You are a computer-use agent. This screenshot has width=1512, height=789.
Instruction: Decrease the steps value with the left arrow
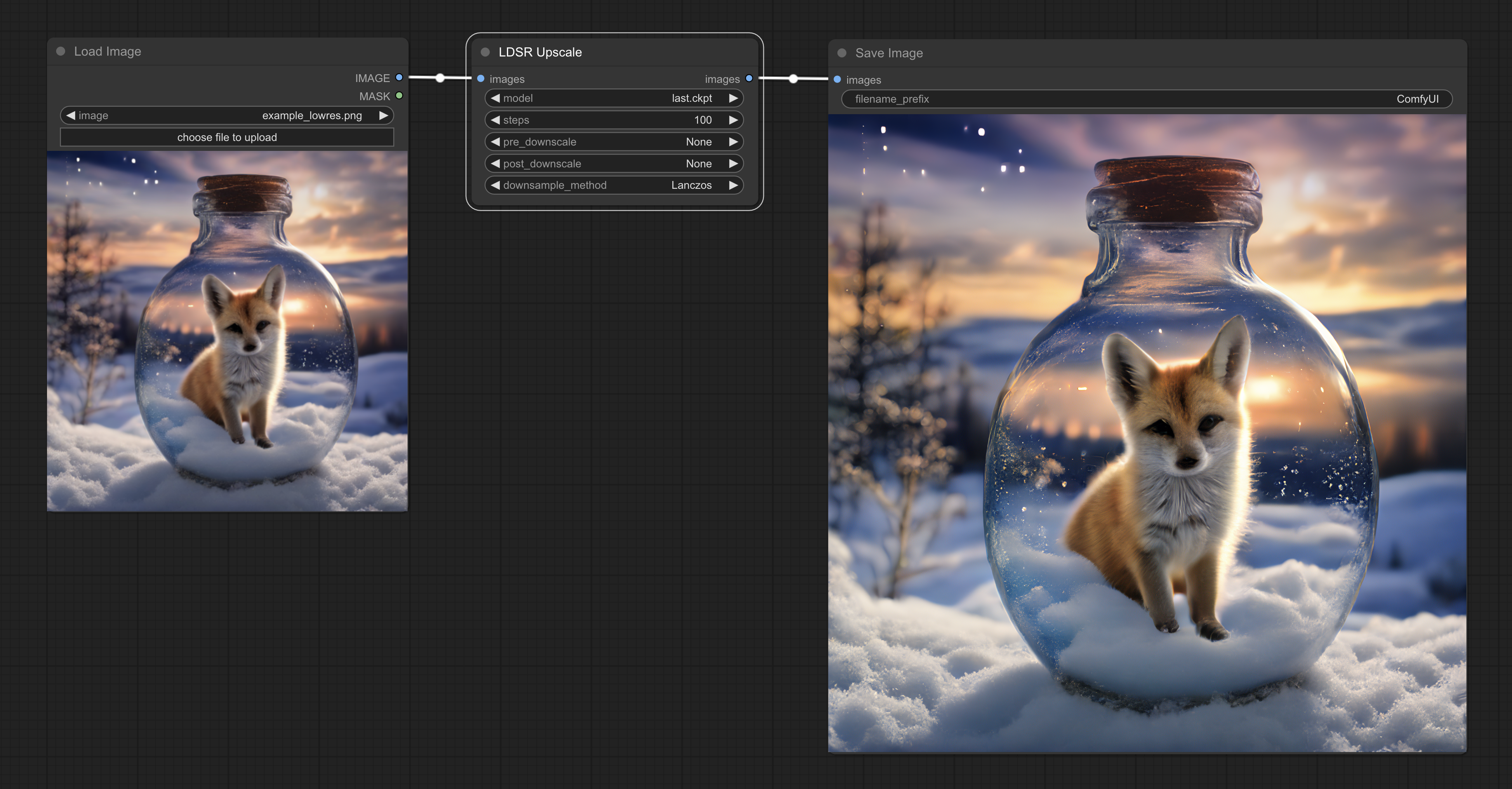pos(495,120)
